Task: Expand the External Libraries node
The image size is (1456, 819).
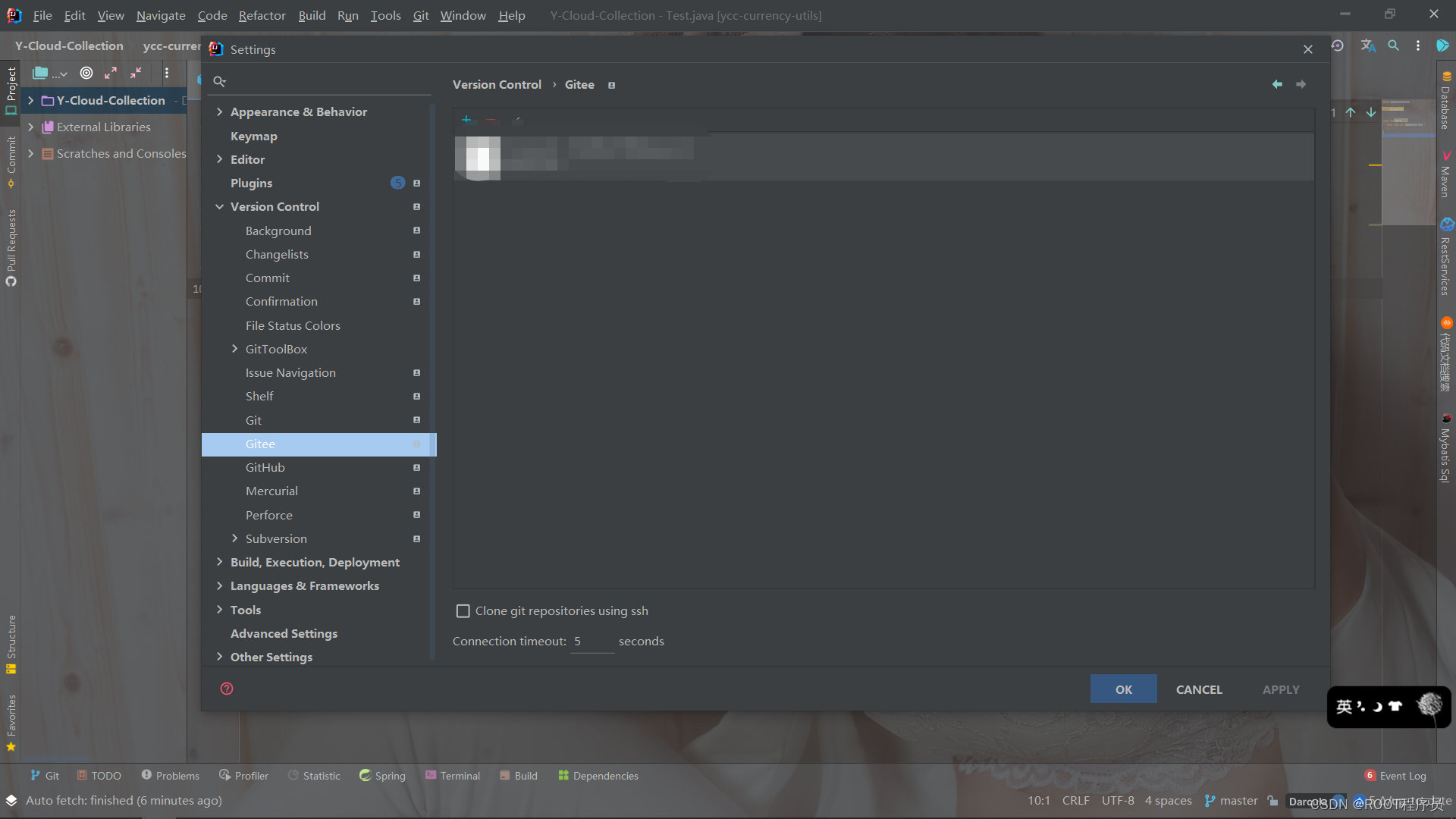Action: [30, 127]
